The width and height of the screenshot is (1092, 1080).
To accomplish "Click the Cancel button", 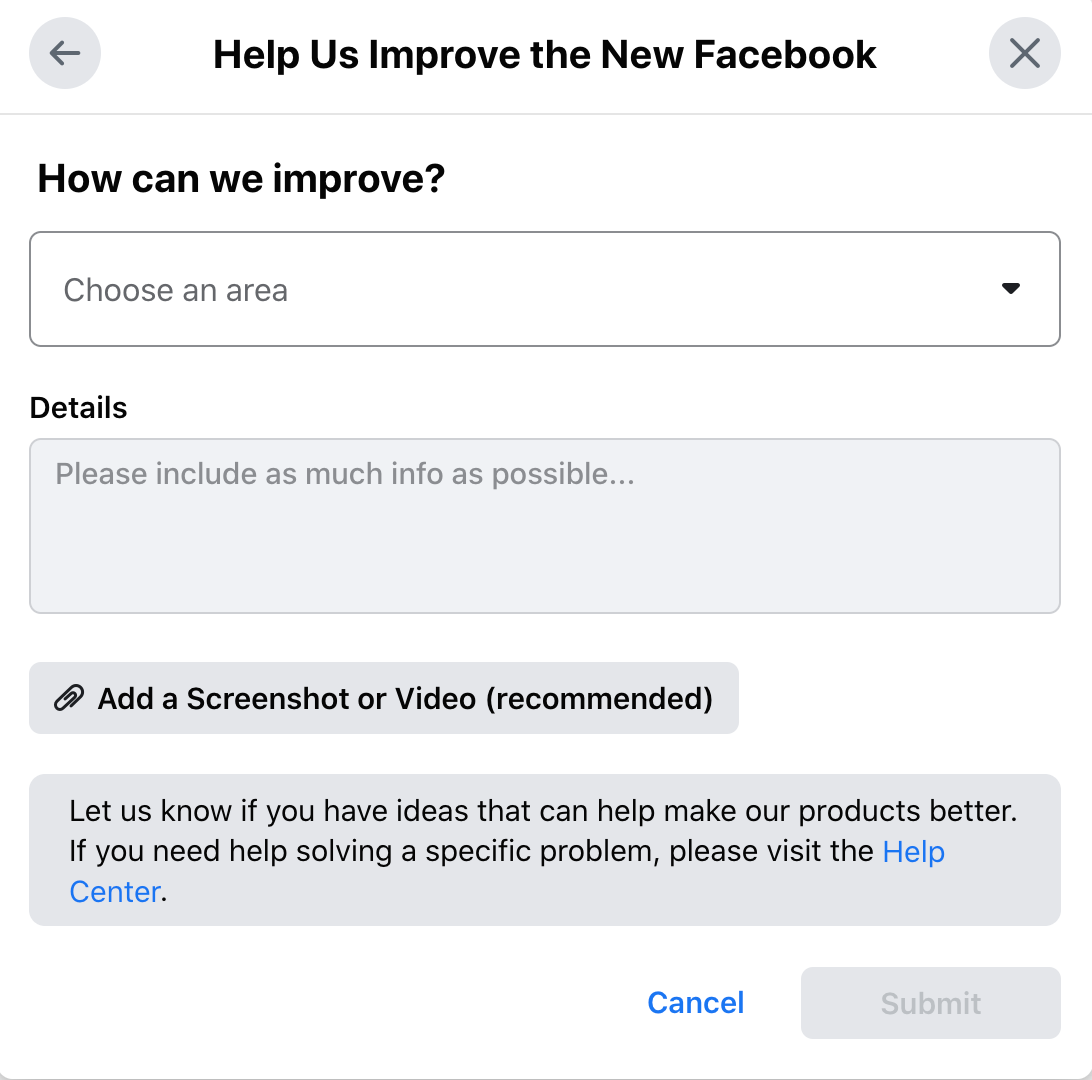I will (695, 1003).
